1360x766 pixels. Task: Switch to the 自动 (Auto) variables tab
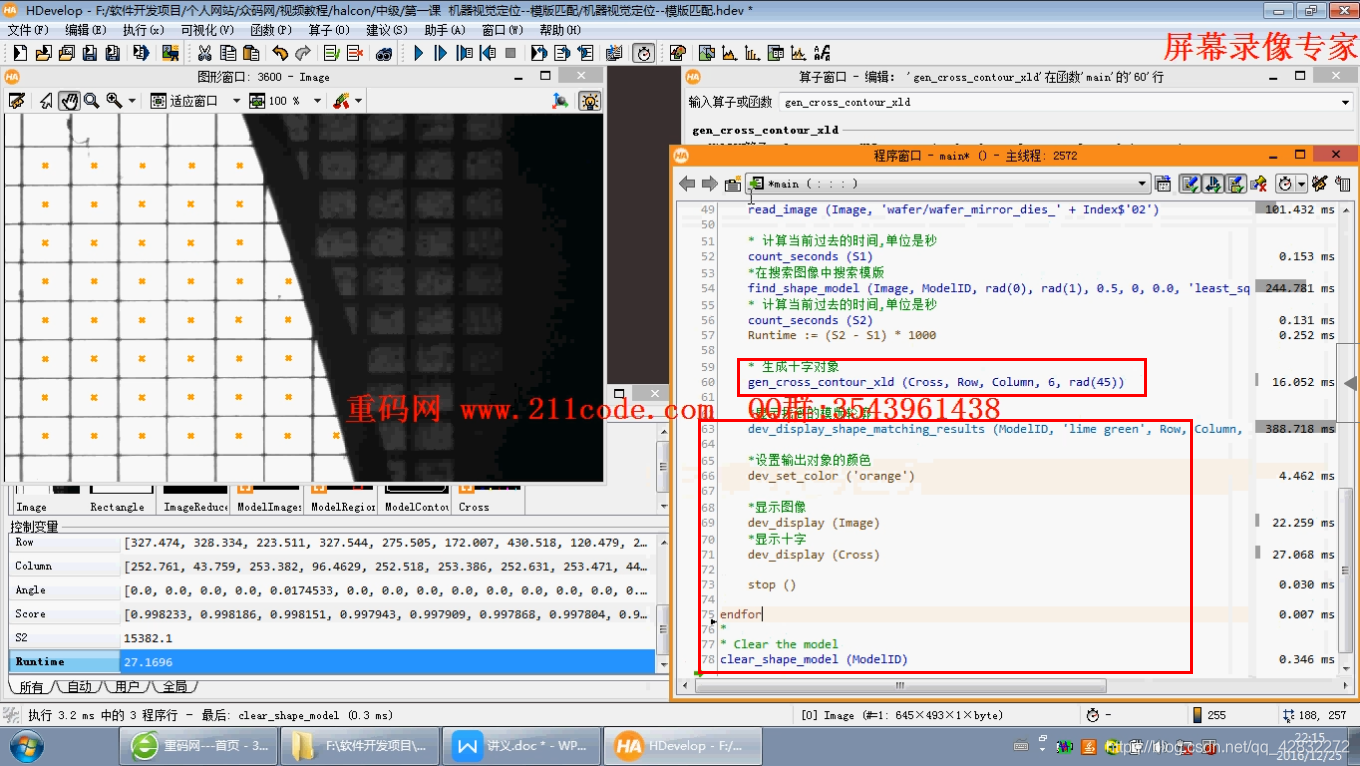click(79, 687)
